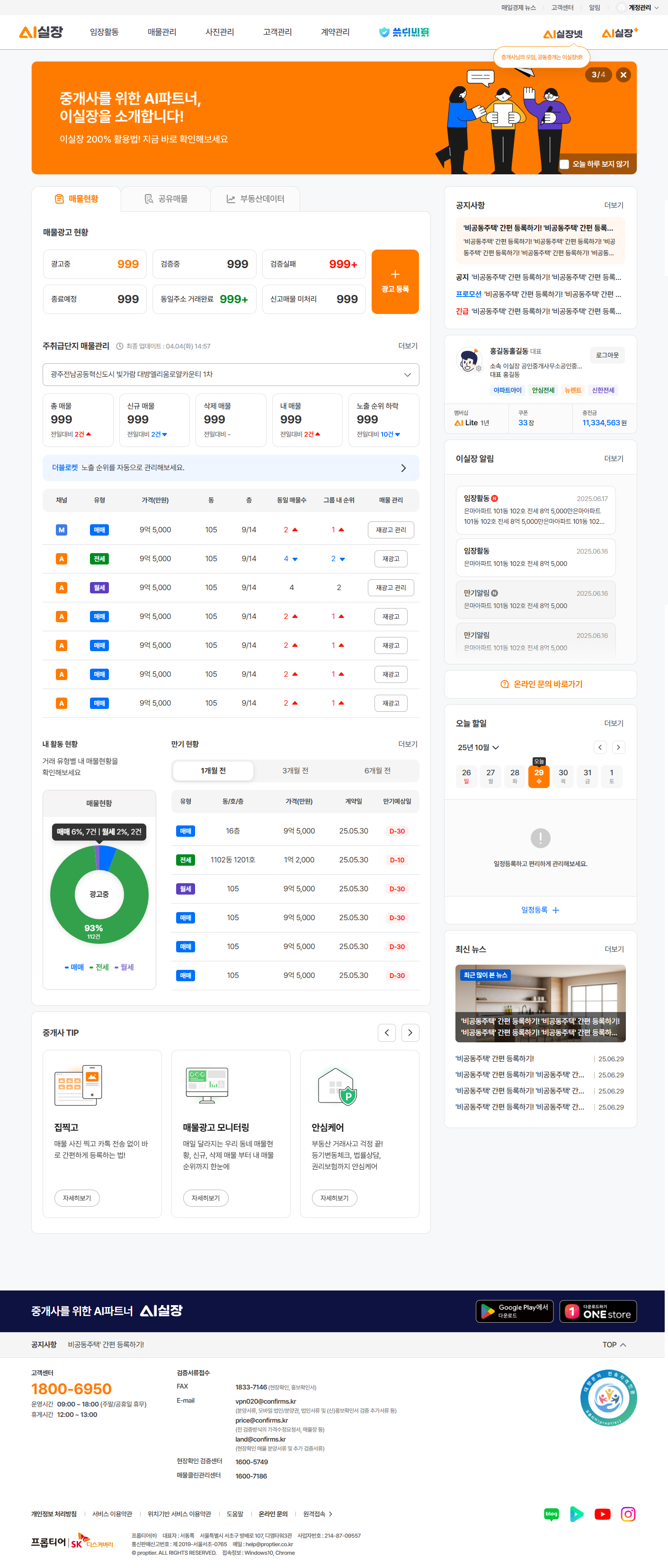Image resolution: width=668 pixels, height=1568 pixels.
Task: Close the orange promo banner
Action: click(623, 75)
